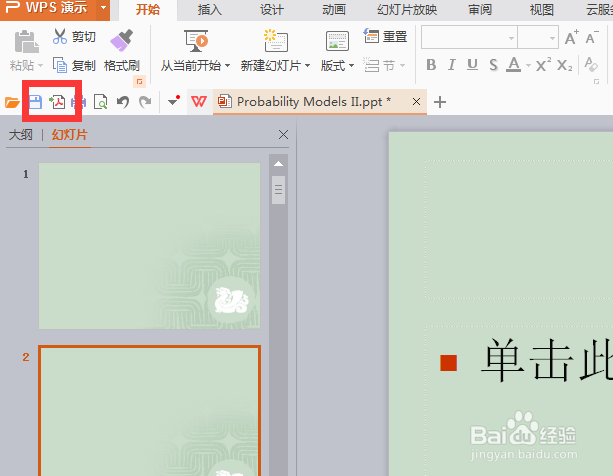Open the font size combo box
613x476 pixels.
[538, 38]
